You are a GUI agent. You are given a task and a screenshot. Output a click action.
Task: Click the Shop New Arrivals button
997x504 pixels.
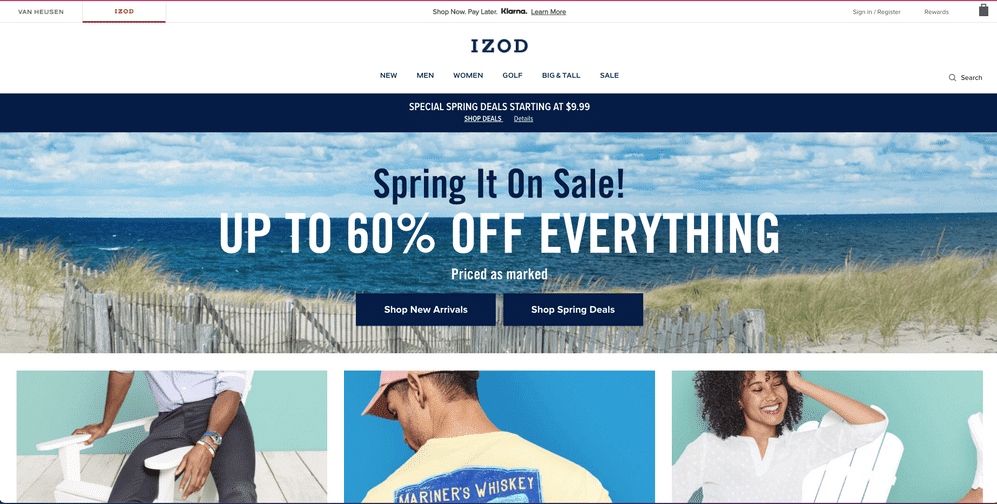click(x=425, y=310)
